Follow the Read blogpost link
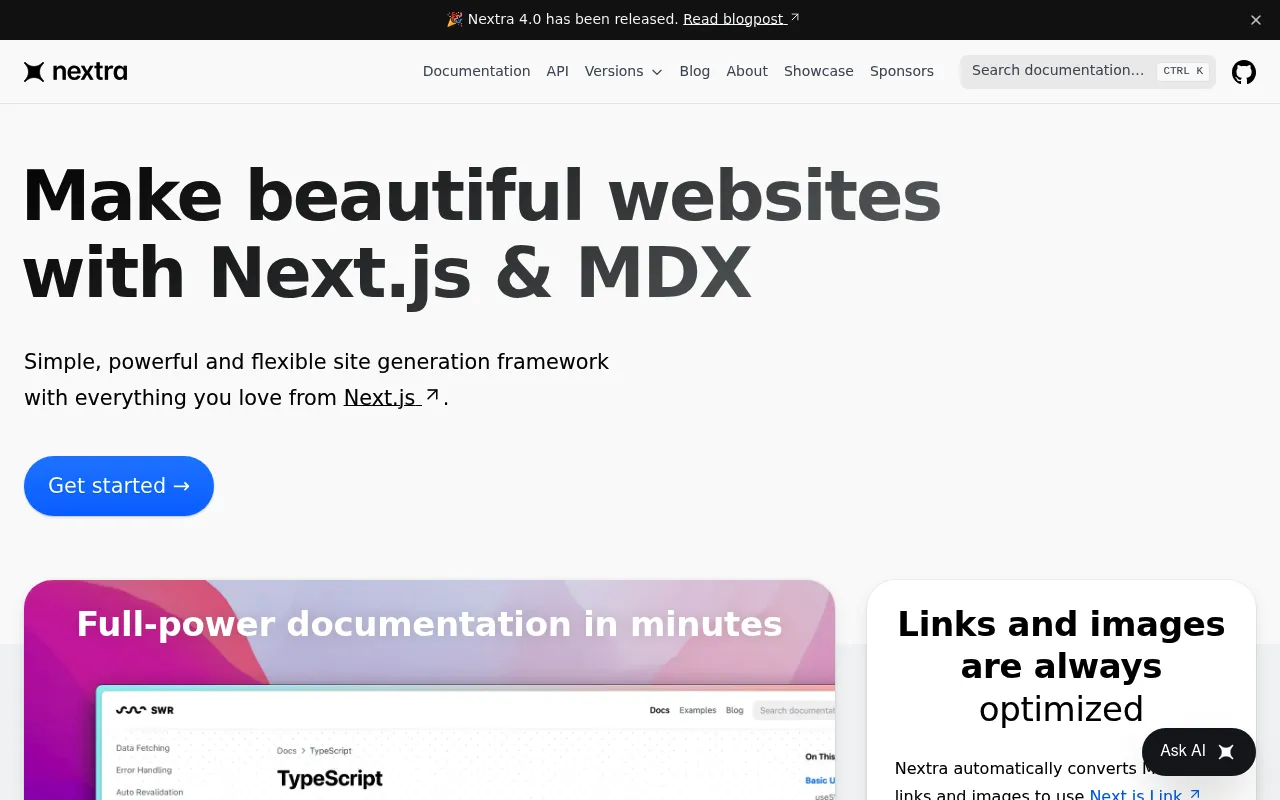 [741, 19]
